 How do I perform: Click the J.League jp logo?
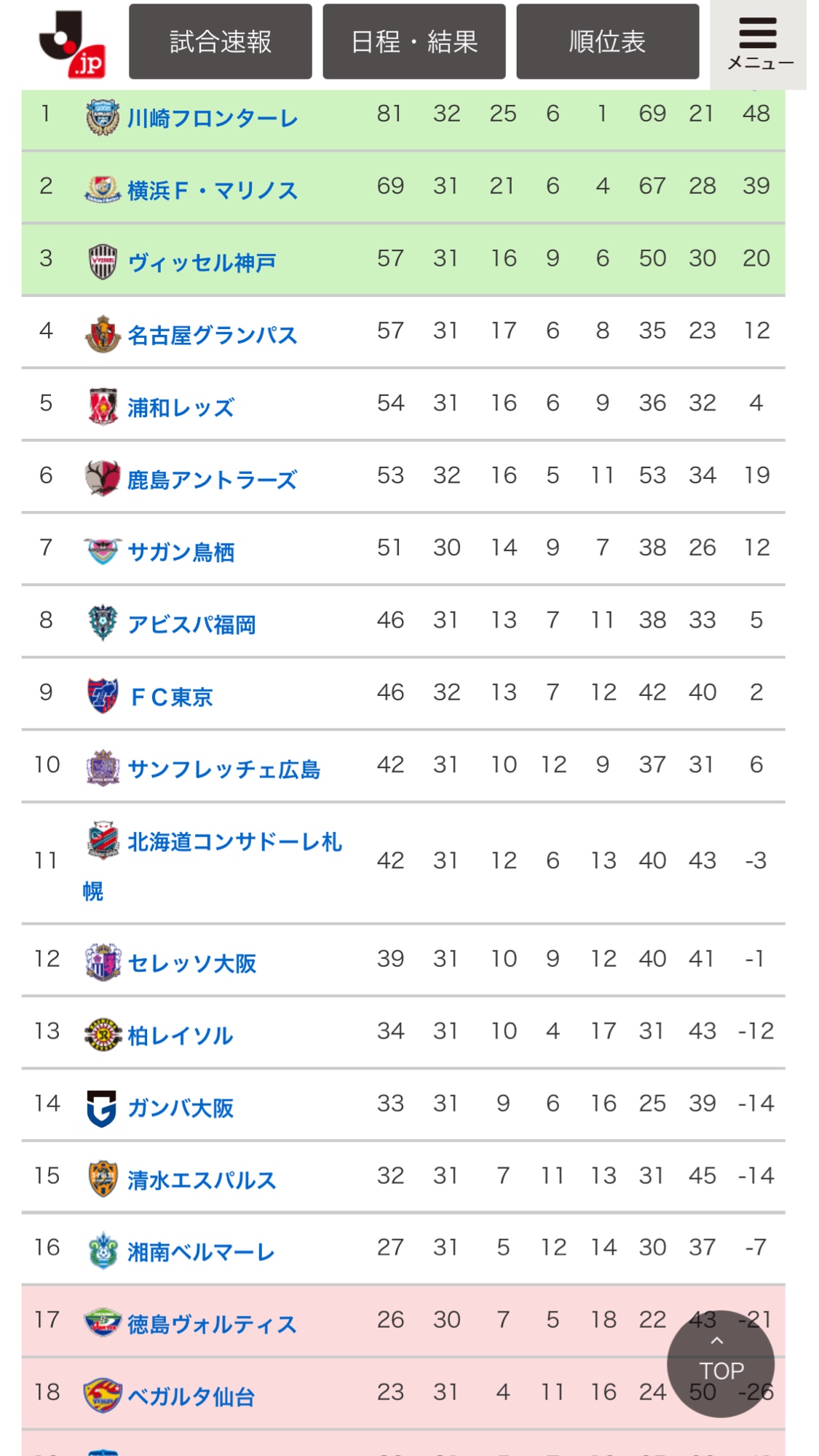73,44
